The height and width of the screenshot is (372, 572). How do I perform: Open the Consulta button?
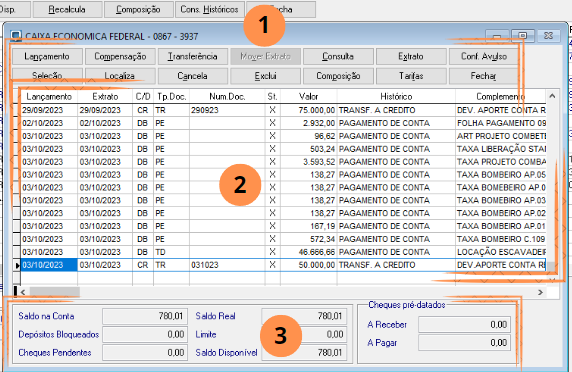338,57
